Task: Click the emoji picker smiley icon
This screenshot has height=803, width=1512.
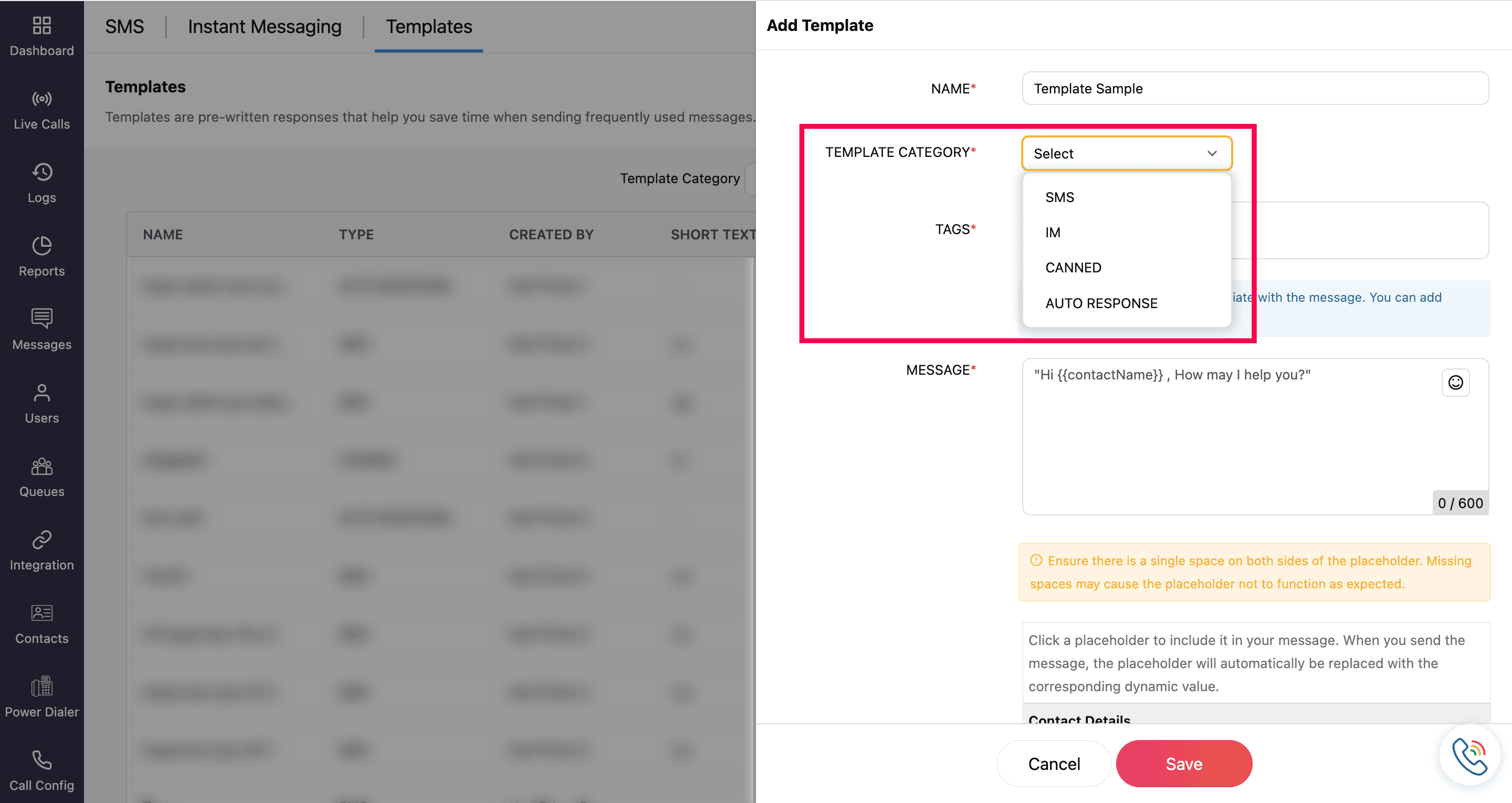Action: click(x=1455, y=383)
